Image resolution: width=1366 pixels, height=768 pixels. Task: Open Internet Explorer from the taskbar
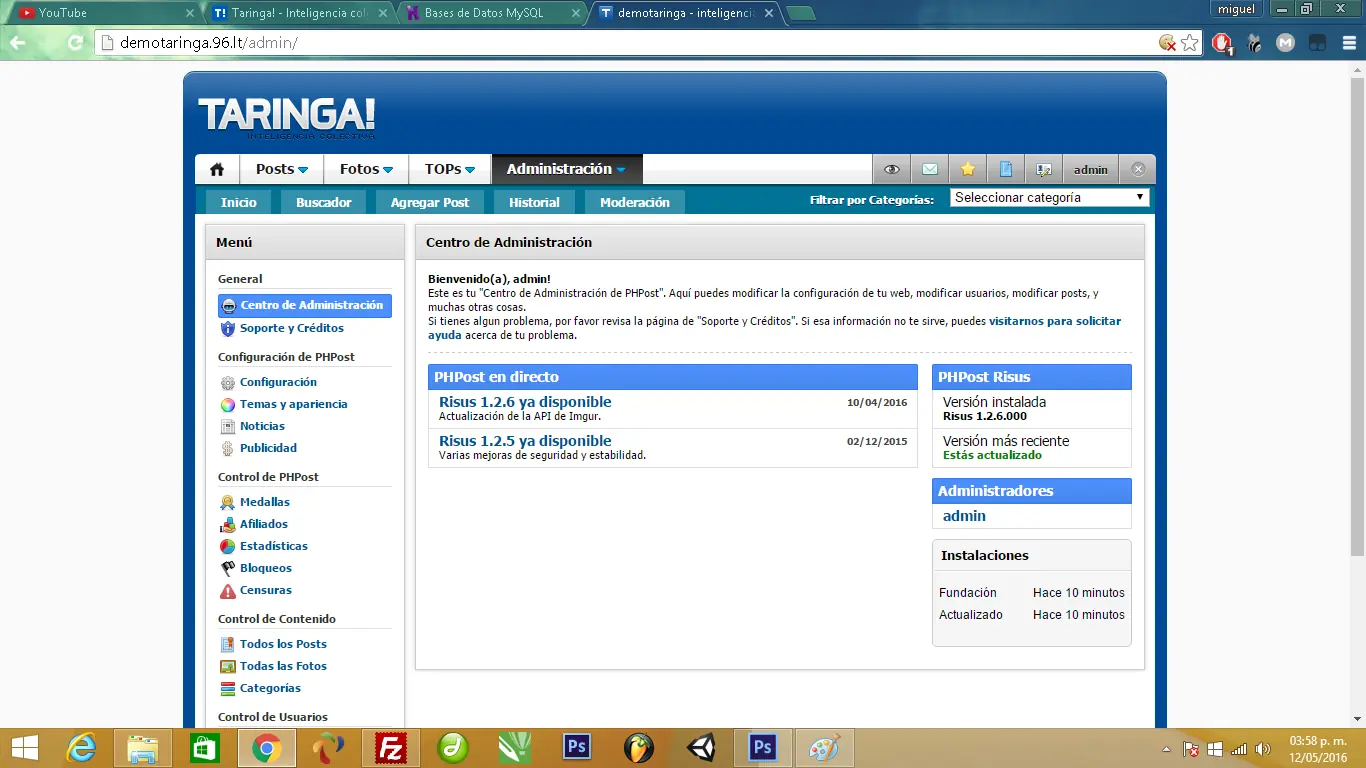(81, 748)
